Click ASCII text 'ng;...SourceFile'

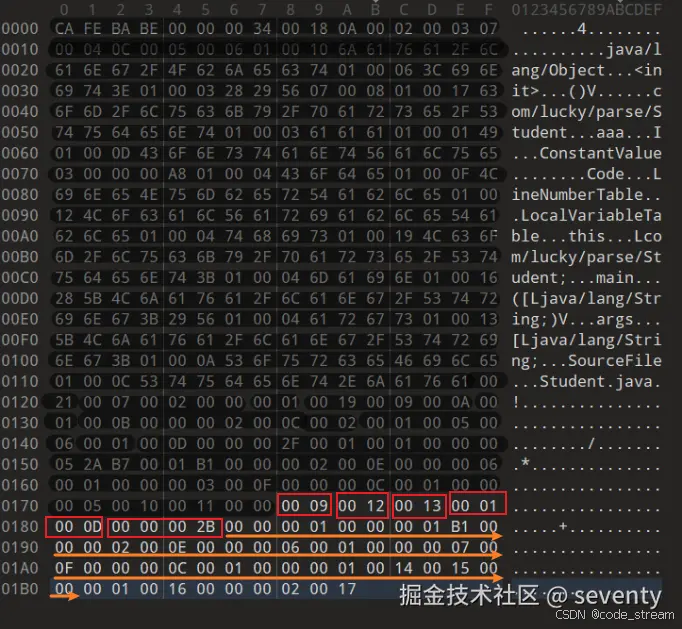coord(586,361)
